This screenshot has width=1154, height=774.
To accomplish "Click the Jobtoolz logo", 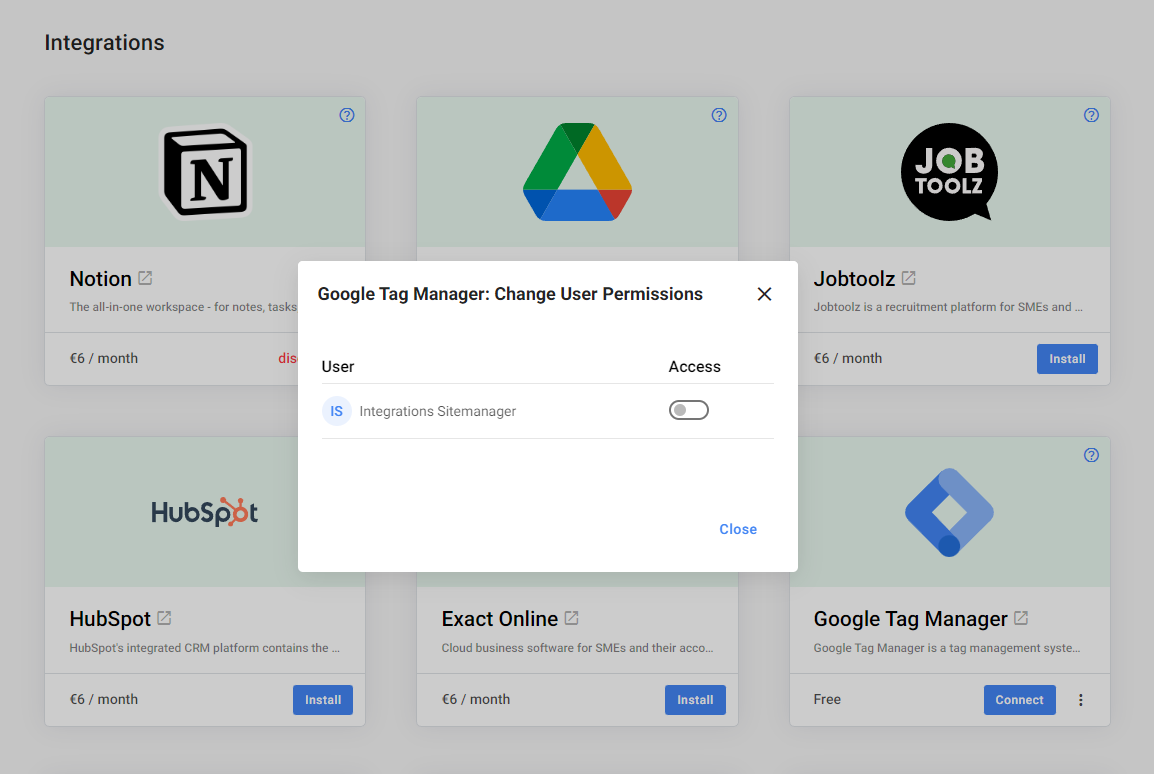I will (x=949, y=172).
